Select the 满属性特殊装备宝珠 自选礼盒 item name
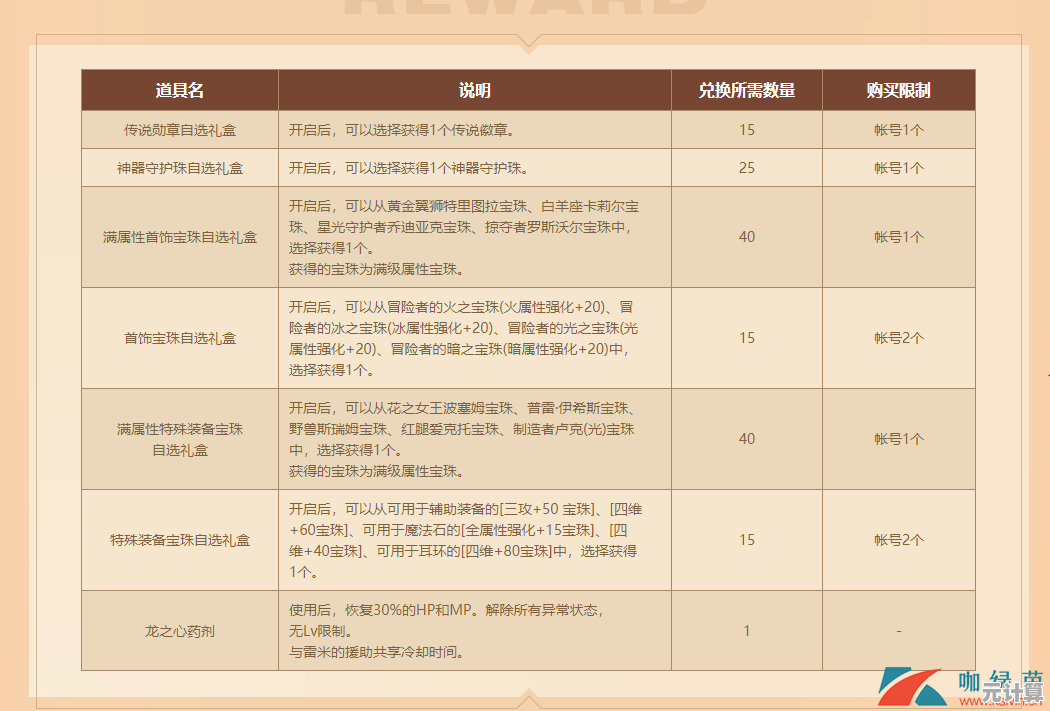 click(x=179, y=439)
